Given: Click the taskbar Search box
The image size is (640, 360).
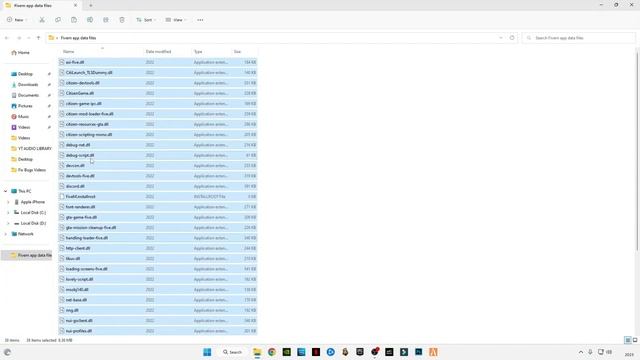Looking at the screenshot, I should pyautogui.click(x=233, y=352).
